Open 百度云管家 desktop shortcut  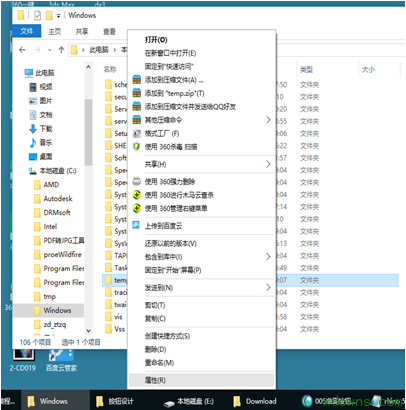[x=61, y=360]
